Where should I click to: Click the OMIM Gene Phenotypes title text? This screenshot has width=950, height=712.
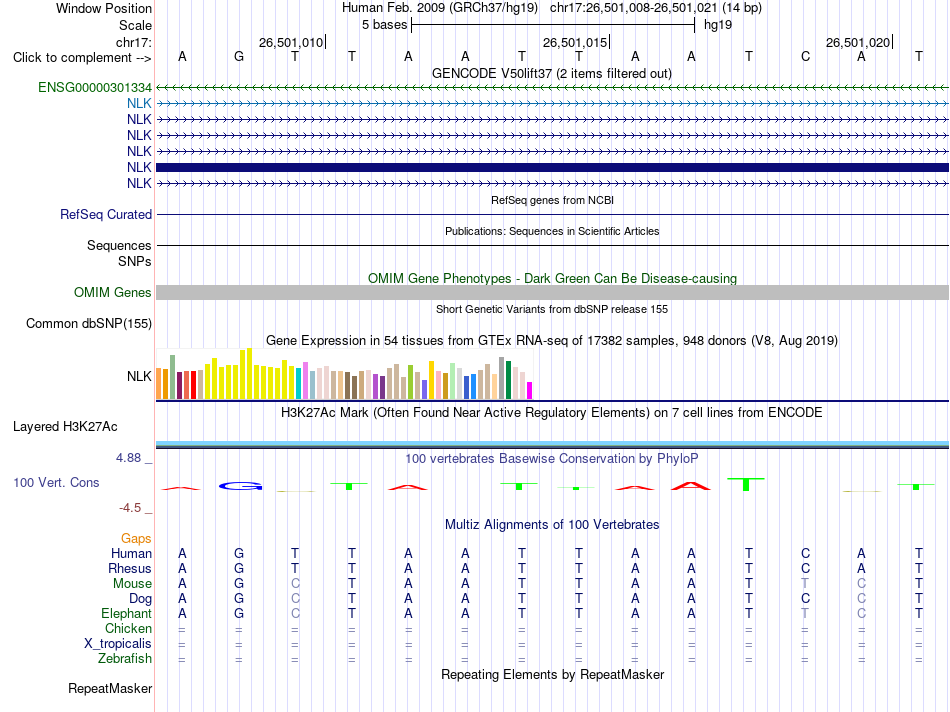point(552,278)
